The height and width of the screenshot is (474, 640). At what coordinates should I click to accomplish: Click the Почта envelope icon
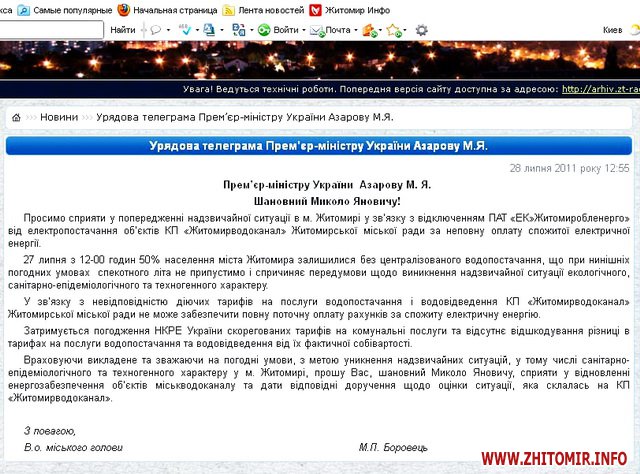[316, 30]
